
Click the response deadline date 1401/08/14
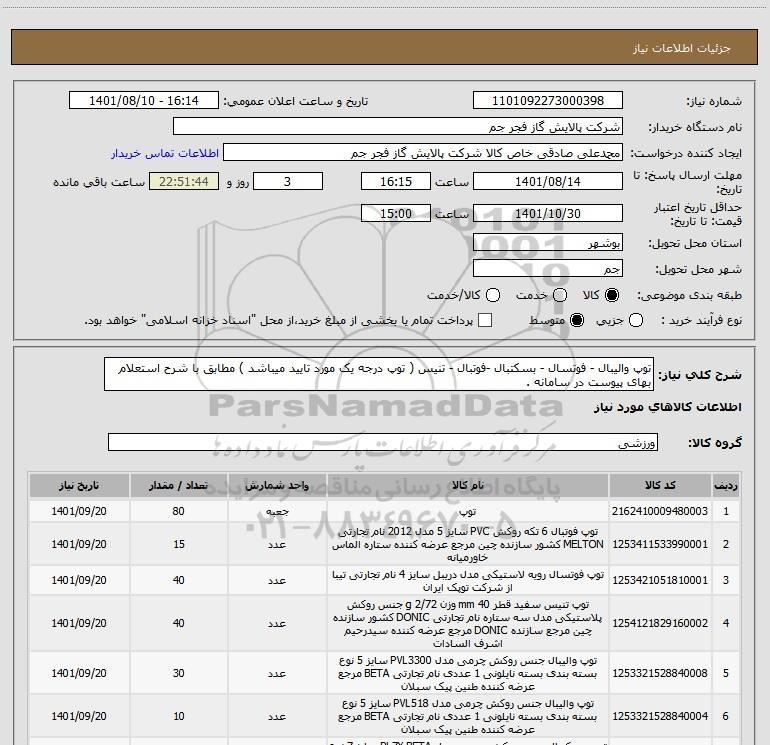click(548, 181)
